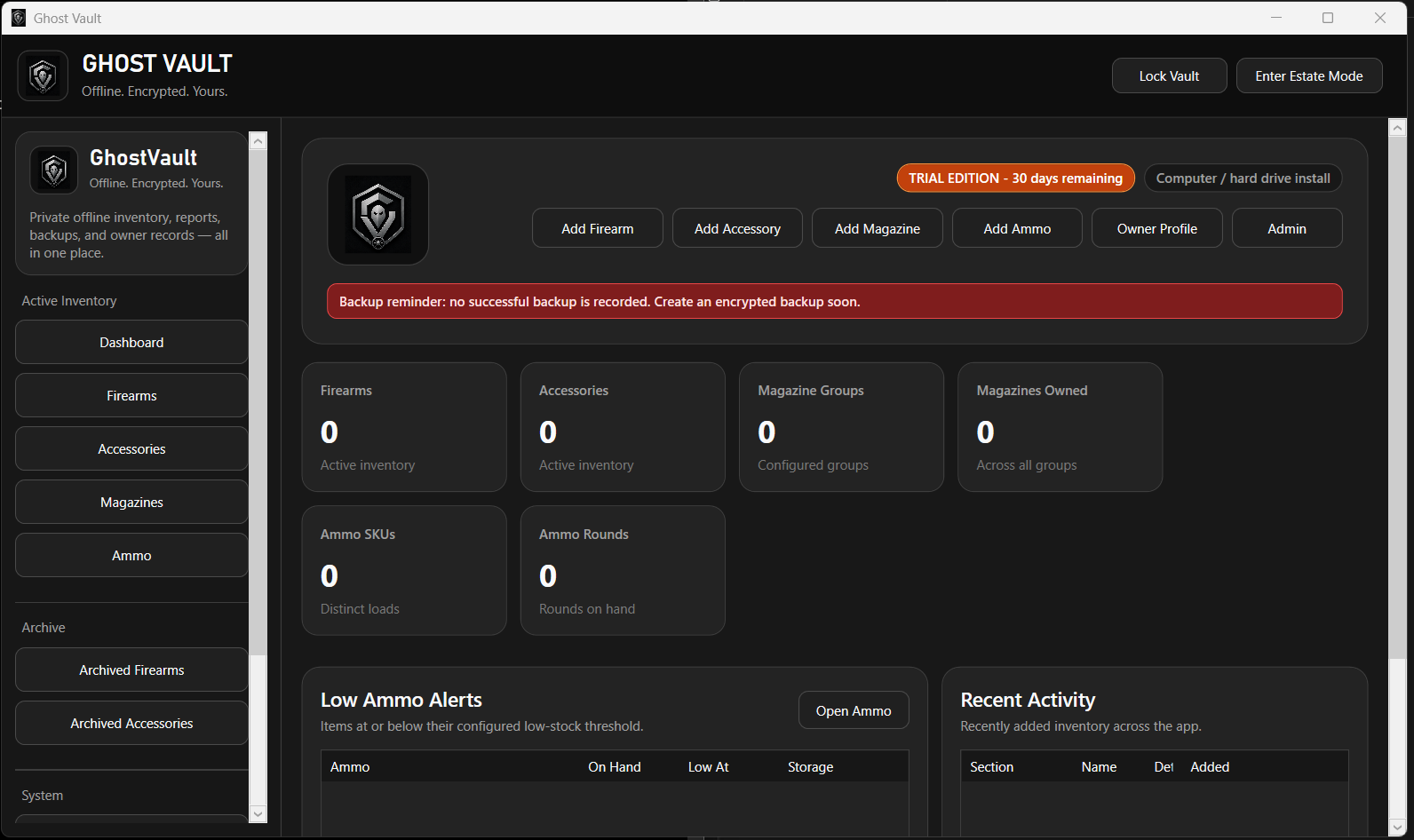1414x840 pixels.
Task: Click the Ammo SKUs stat card
Action: (x=404, y=571)
